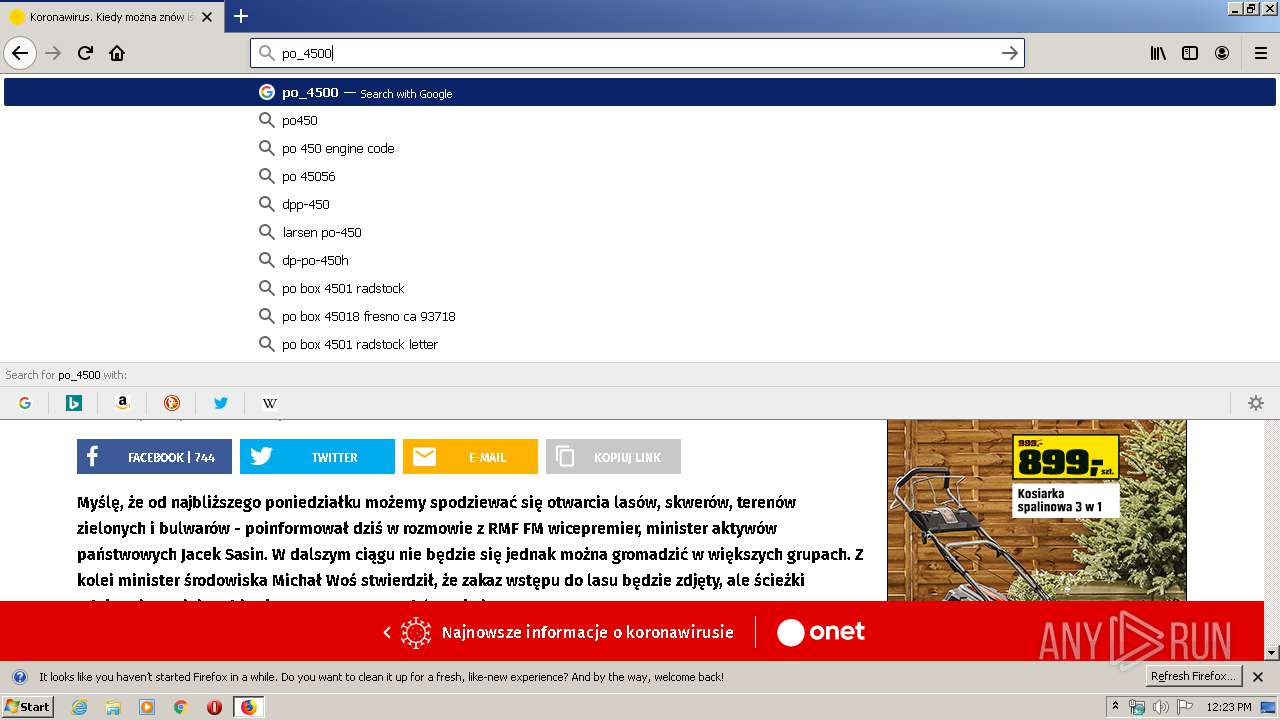Go back using the back arrow
This screenshot has width=1280, height=720.
(x=20, y=53)
